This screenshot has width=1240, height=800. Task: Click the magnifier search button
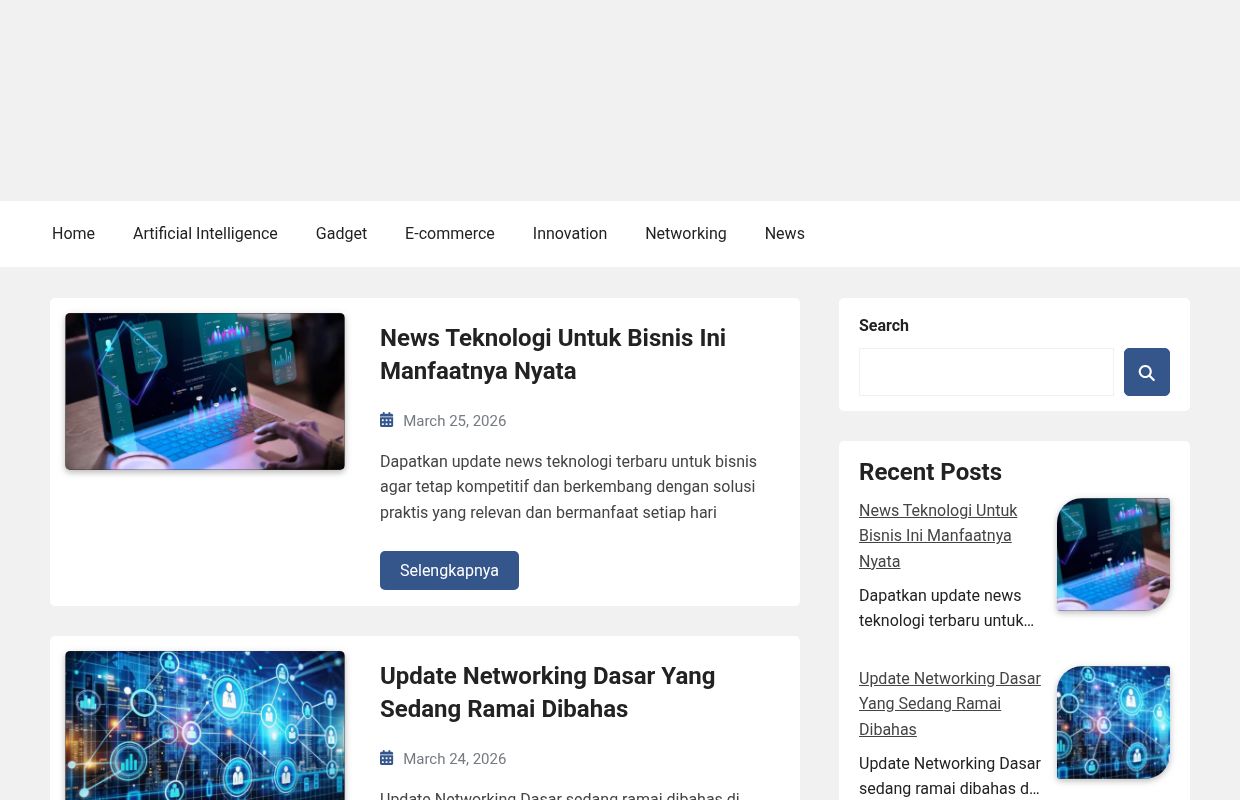[1146, 372]
